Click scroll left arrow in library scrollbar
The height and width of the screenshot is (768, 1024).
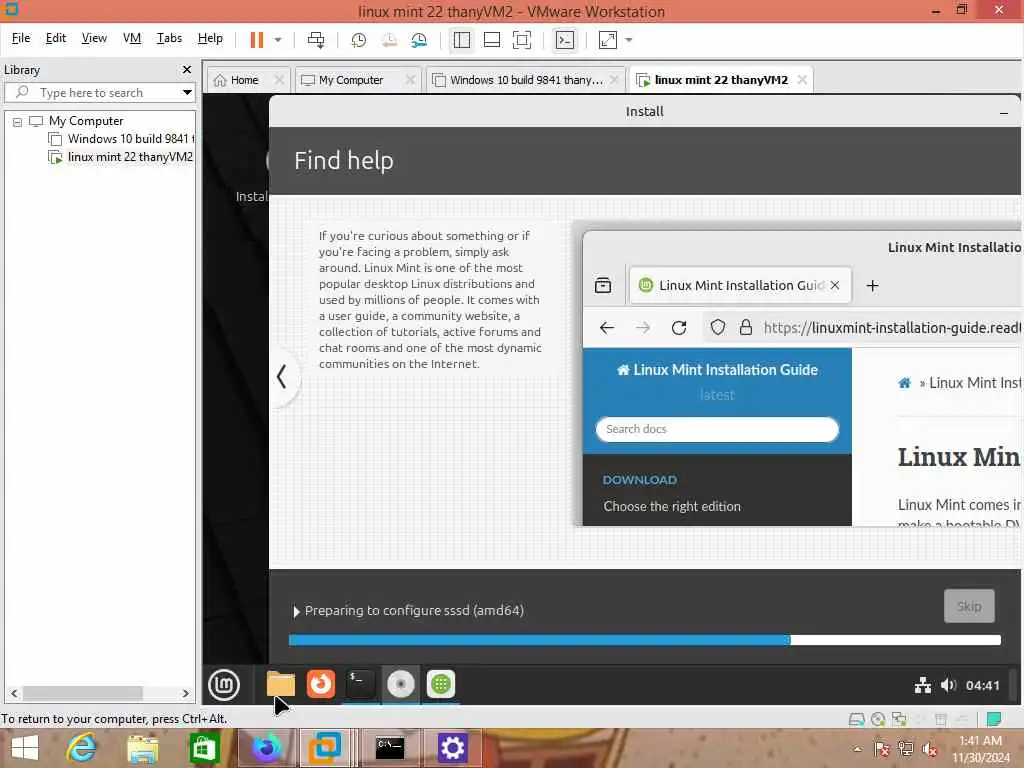(x=14, y=693)
